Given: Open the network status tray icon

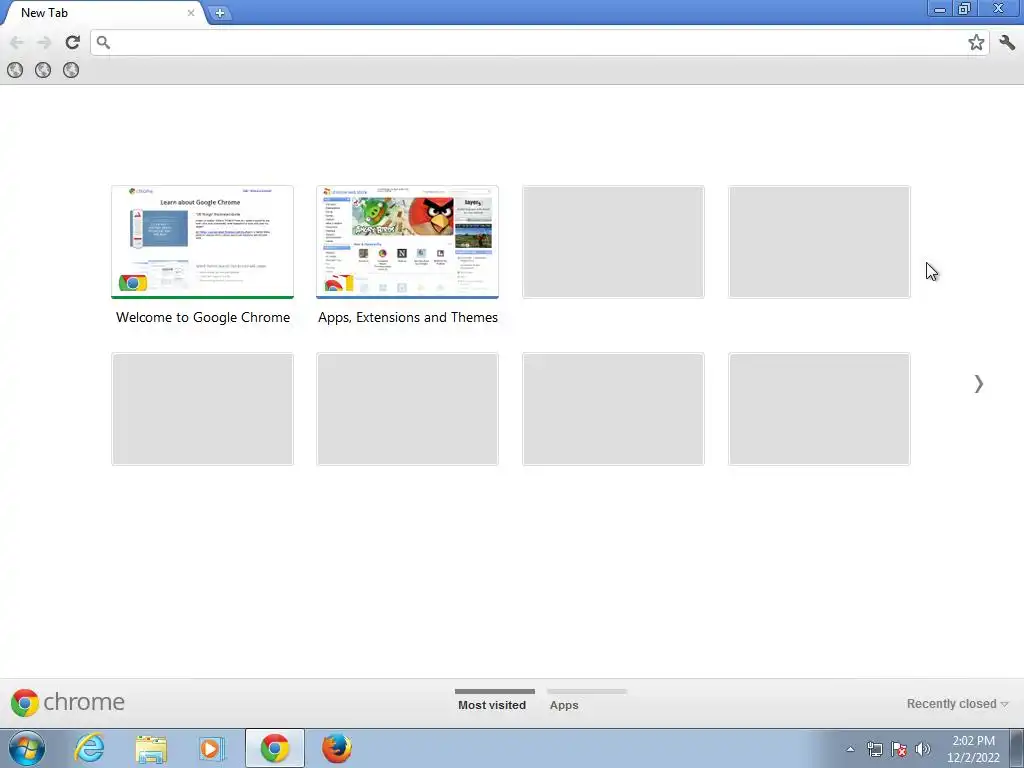Looking at the screenshot, I should click(874, 749).
